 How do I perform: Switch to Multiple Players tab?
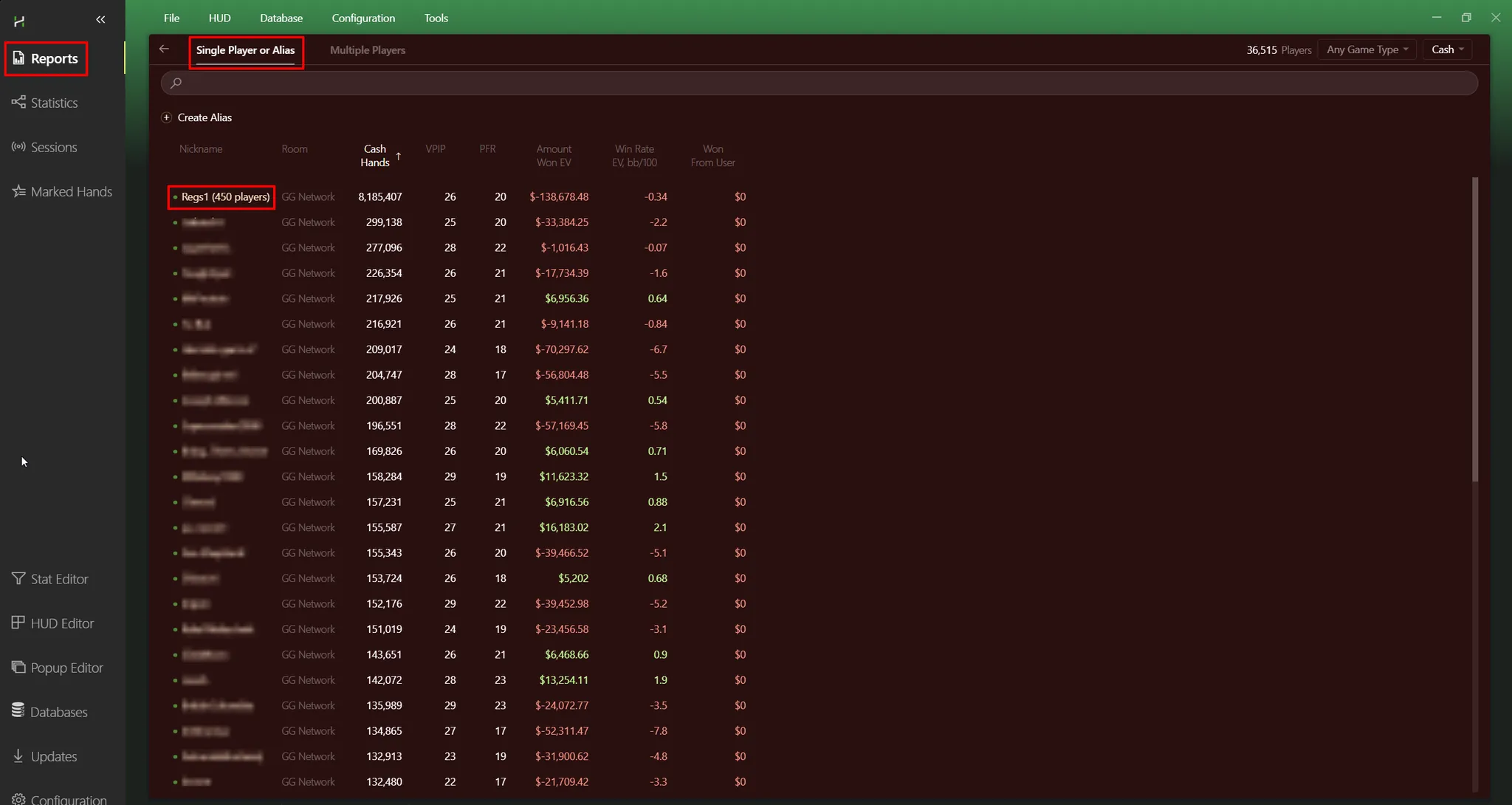pos(367,50)
